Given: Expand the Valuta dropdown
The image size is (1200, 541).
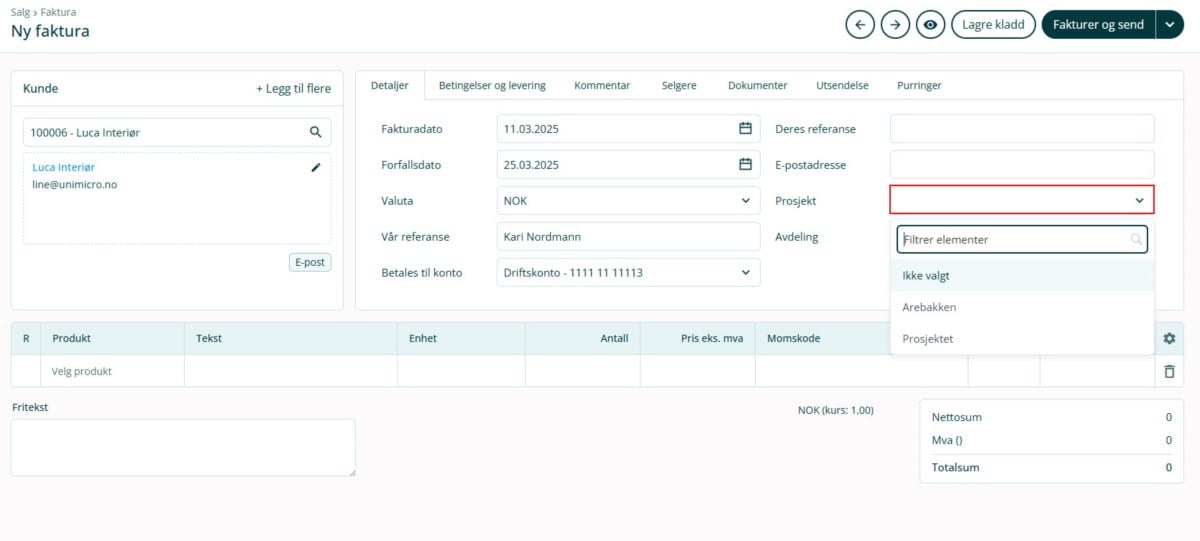Looking at the screenshot, I should 745,201.
